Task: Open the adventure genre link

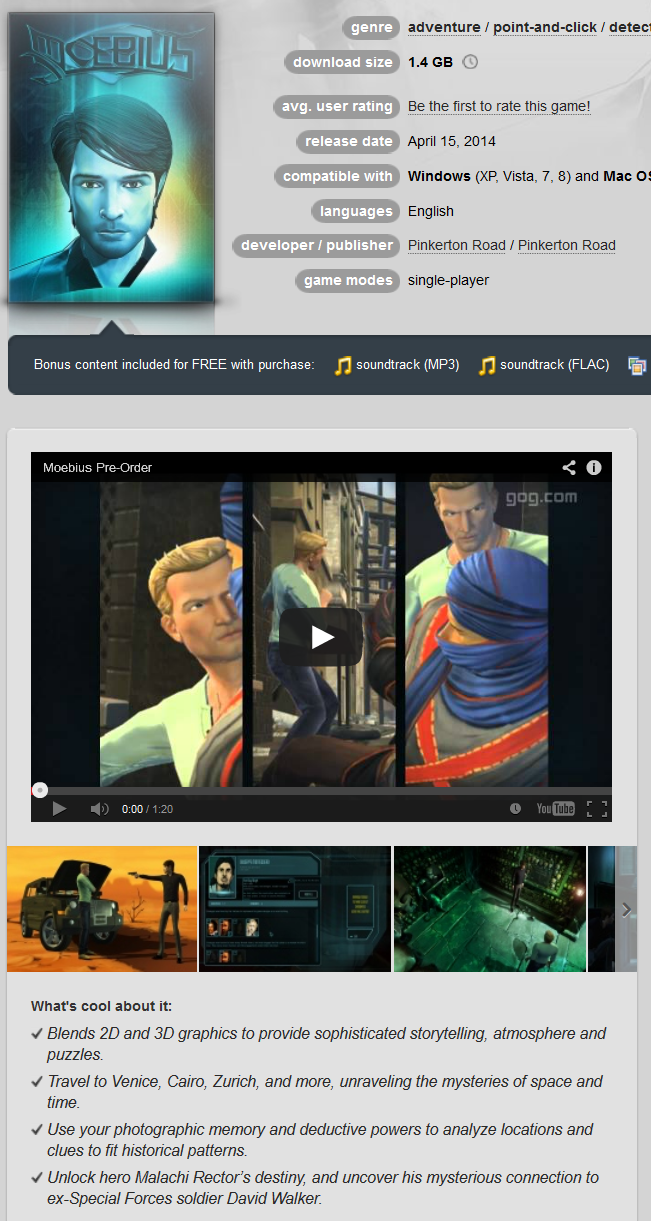Action: [x=444, y=27]
